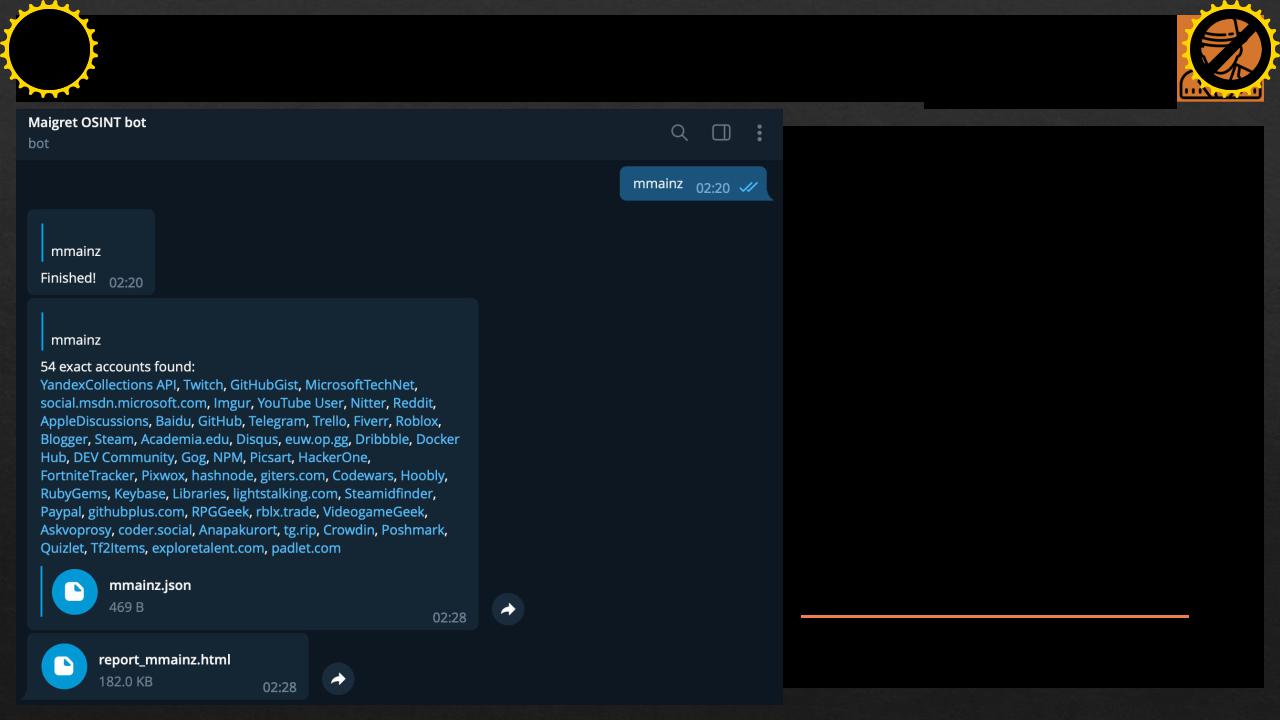
Task: Open the Gog link
Action: (193, 457)
